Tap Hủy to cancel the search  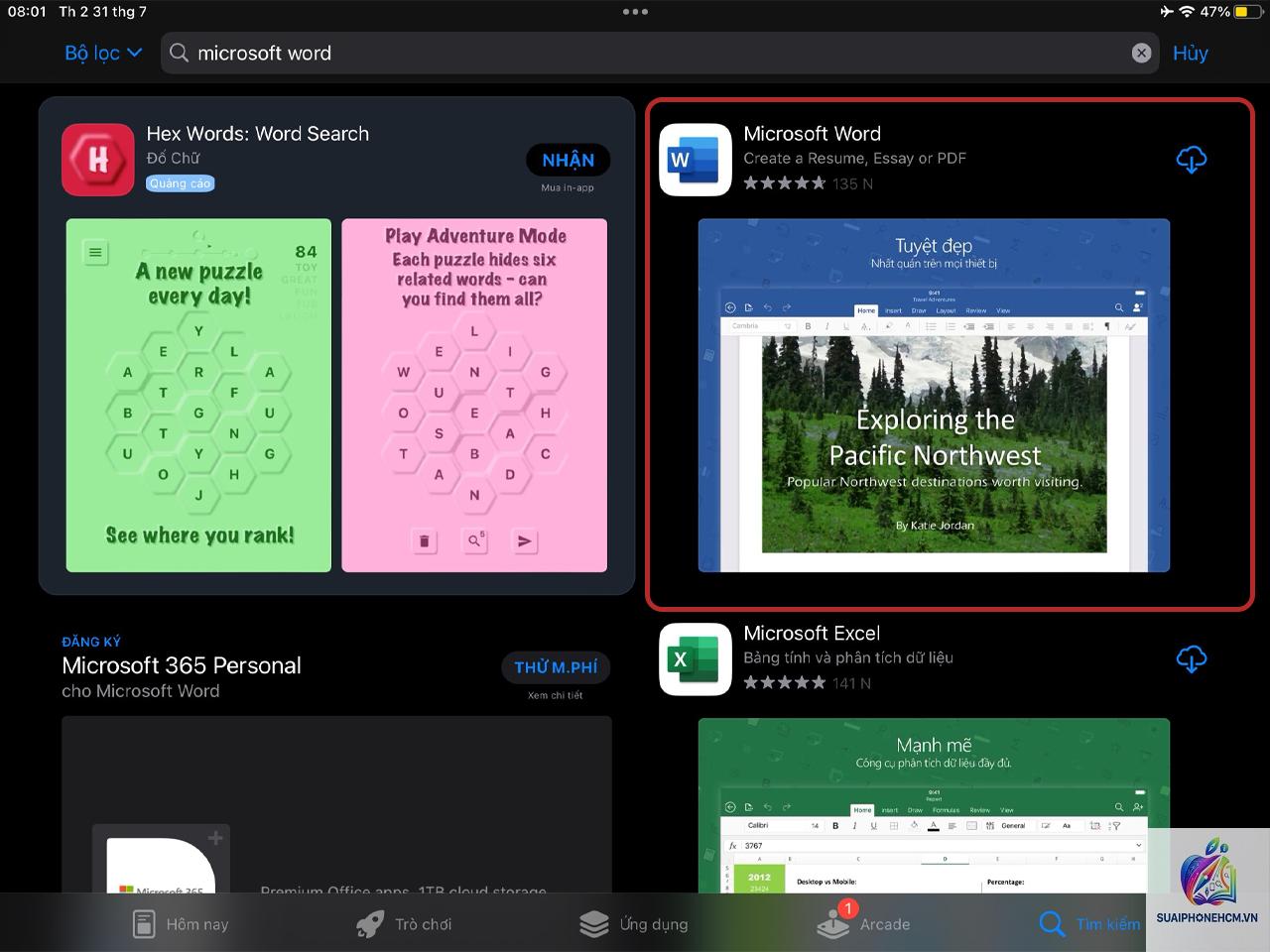pyautogui.click(x=1190, y=53)
